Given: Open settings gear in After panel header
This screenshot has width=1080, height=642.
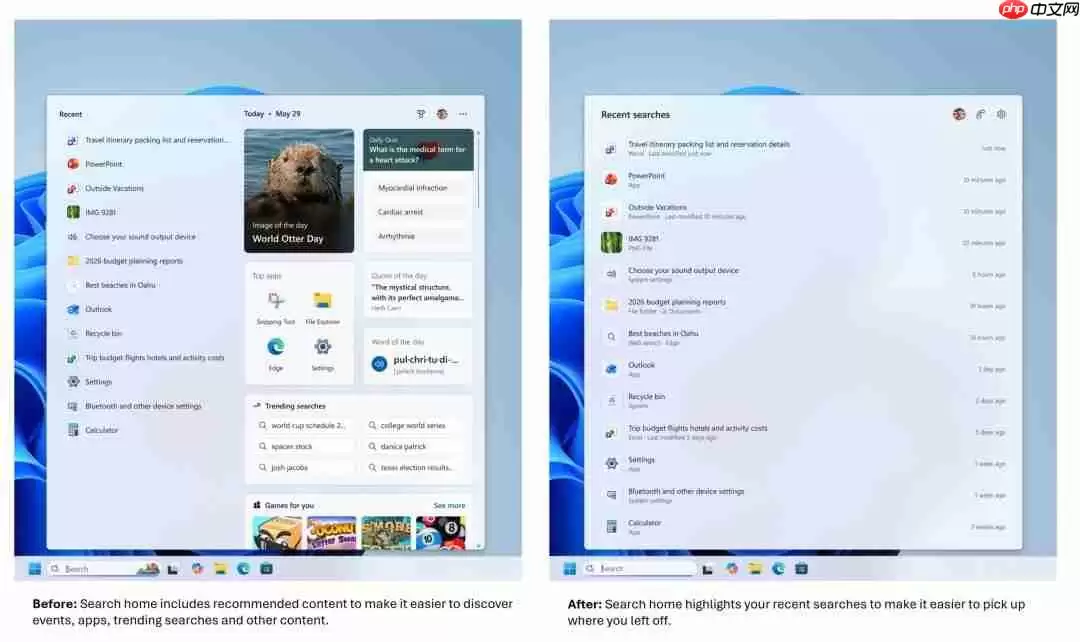Looking at the screenshot, I should (x=1001, y=114).
